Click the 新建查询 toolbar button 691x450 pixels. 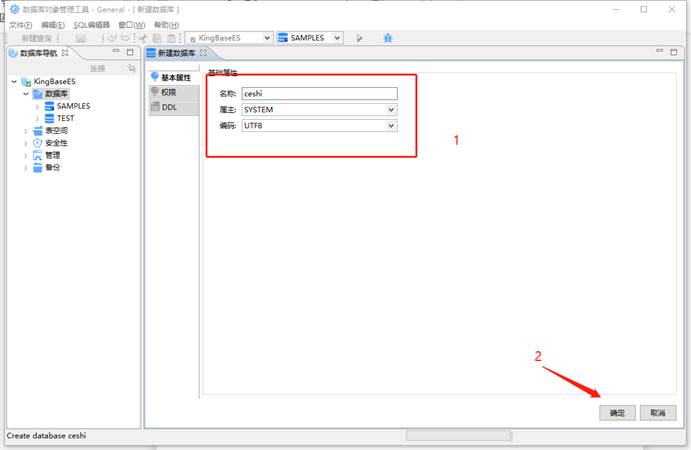(37, 38)
